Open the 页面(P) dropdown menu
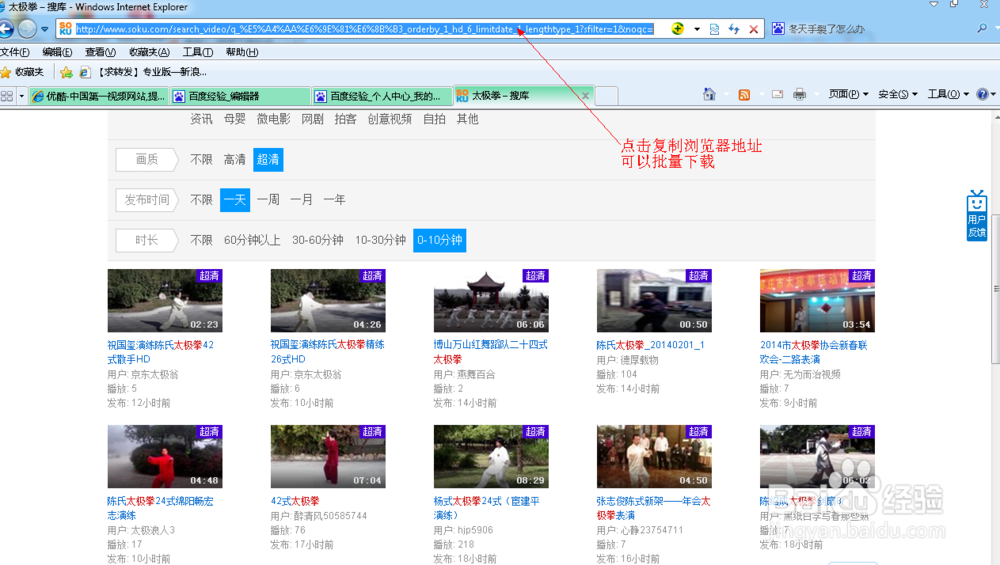Viewport: 1000px width, 565px height. coord(848,94)
